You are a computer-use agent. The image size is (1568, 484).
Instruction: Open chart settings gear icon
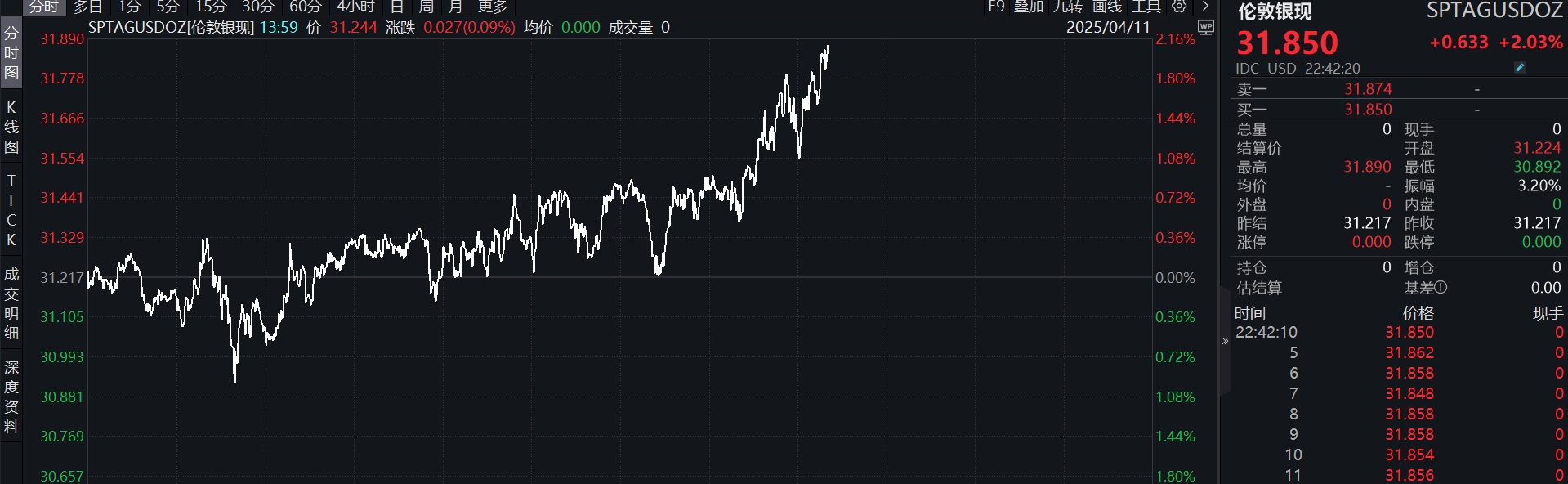(1179, 7)
